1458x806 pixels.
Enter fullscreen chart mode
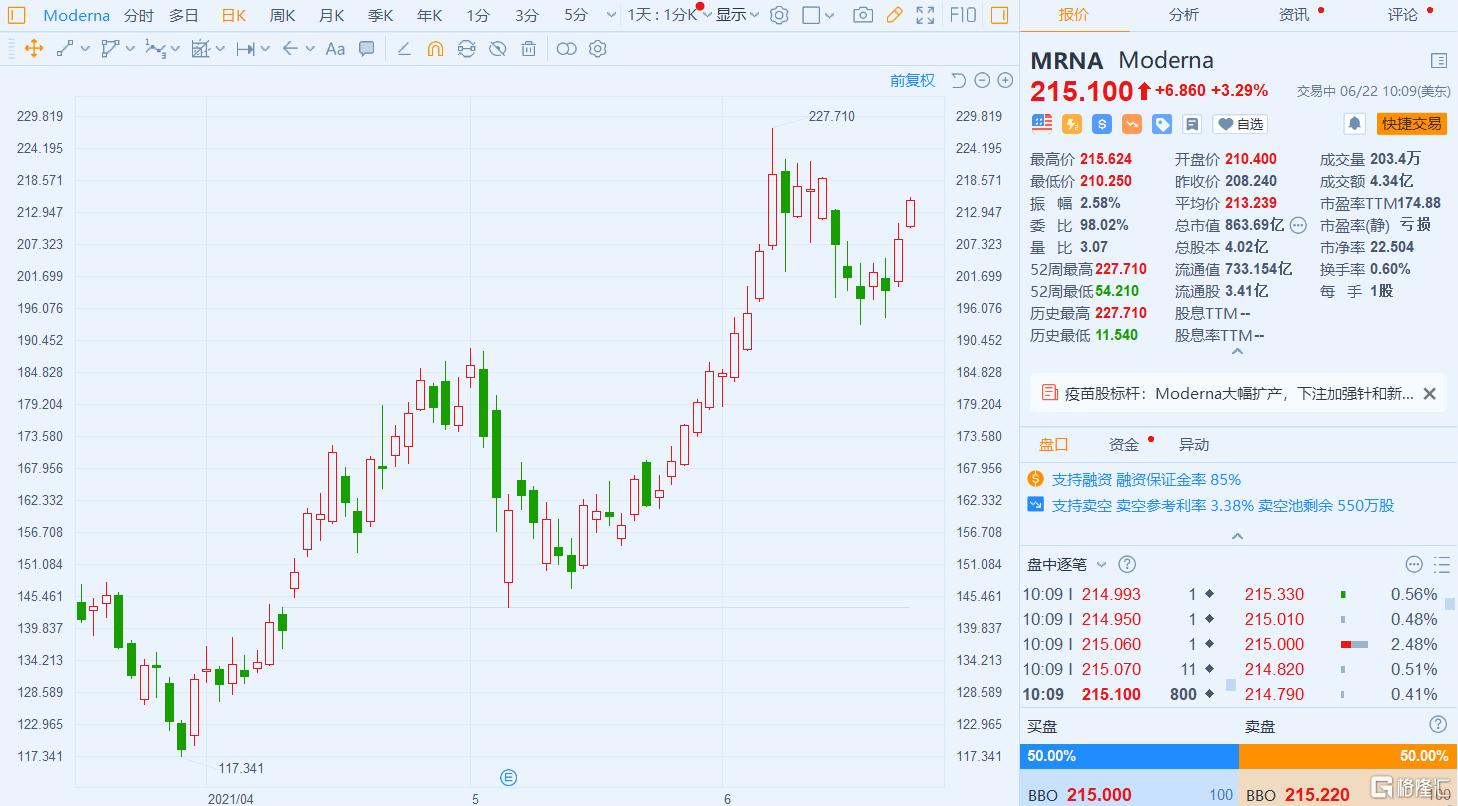pos(926,15)
